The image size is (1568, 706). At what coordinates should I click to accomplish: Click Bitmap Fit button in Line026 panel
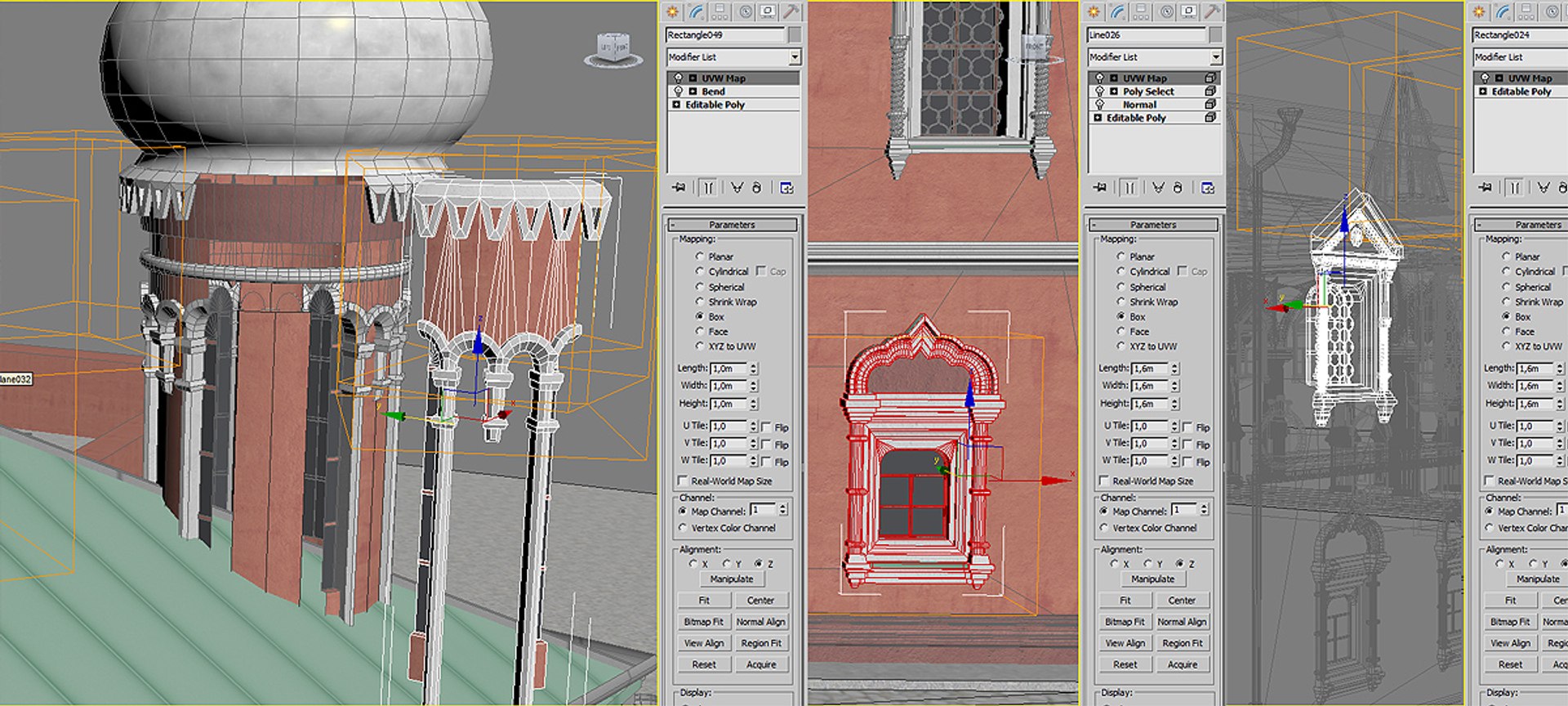(x=1125, y=621)
